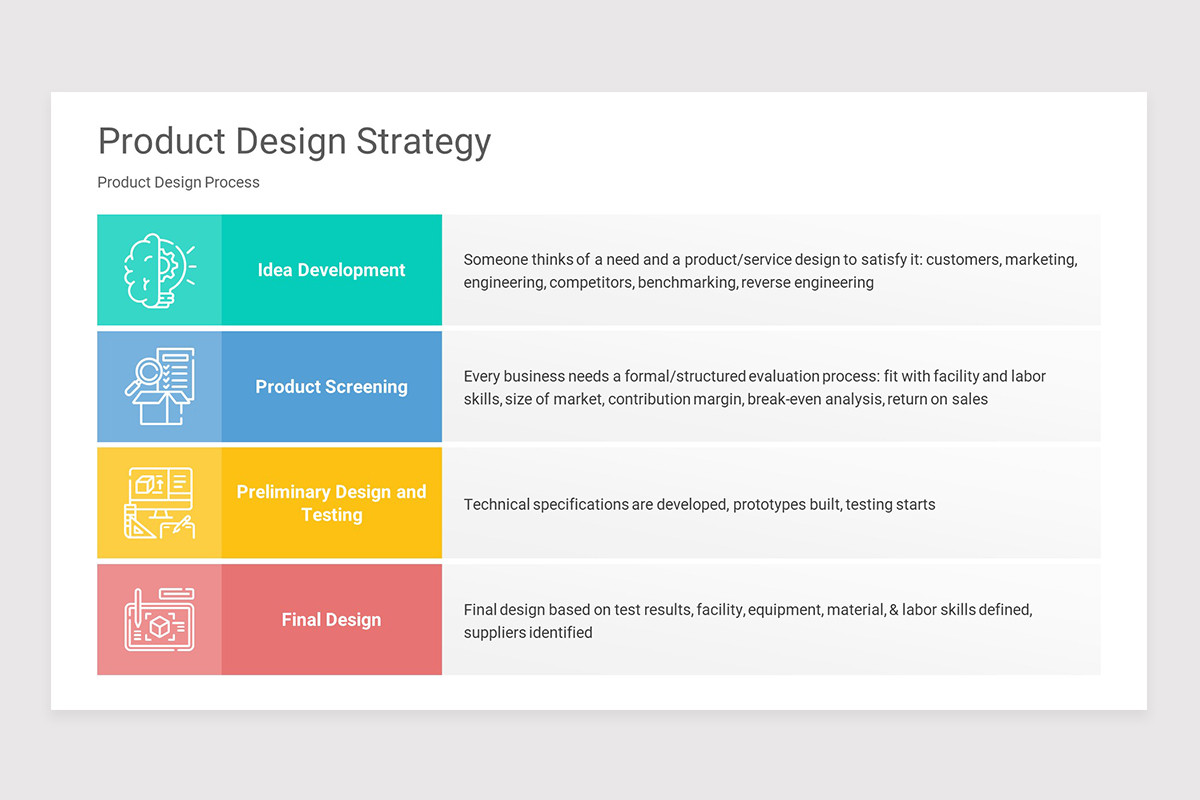
Task: Select the magnifier and box screening icon
Action: click(159, 386)
